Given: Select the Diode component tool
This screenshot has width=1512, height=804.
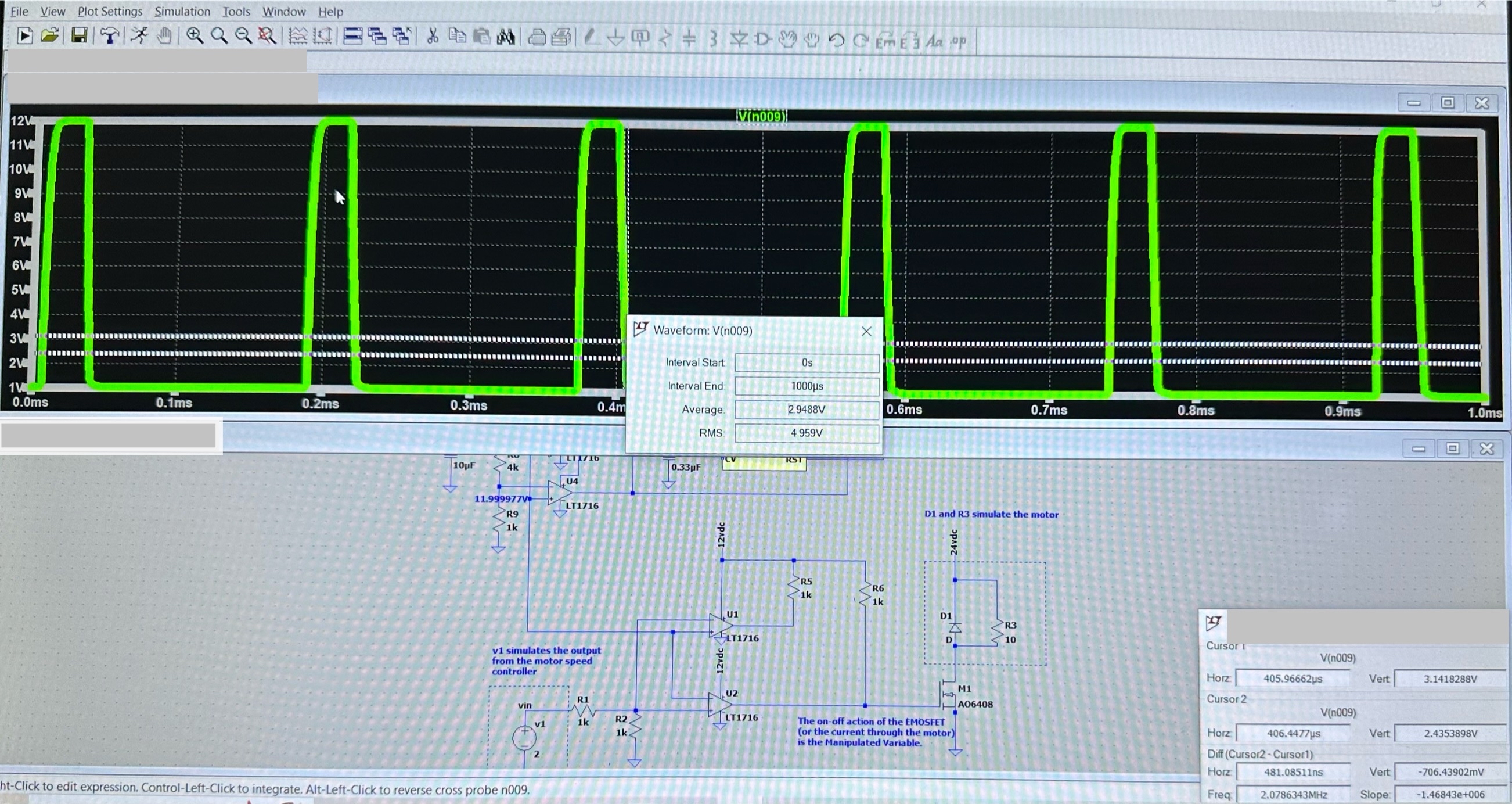Looking at the screenshot, I should 740,39.
